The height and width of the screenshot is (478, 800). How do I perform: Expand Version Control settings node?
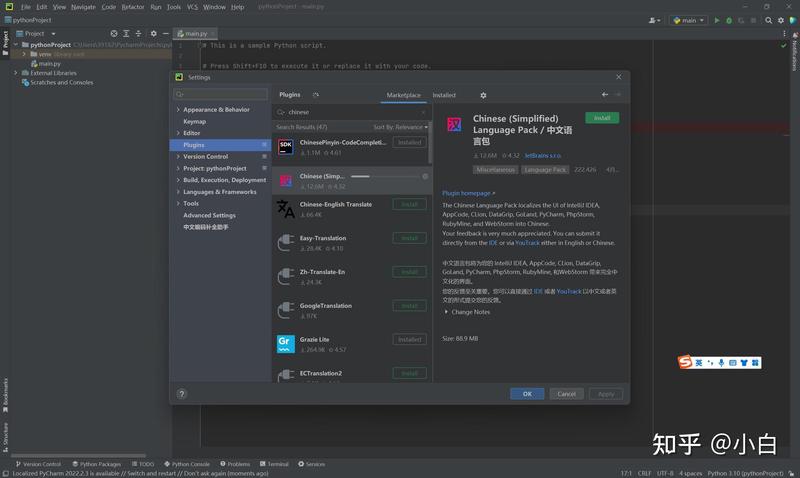pos(178,157)
